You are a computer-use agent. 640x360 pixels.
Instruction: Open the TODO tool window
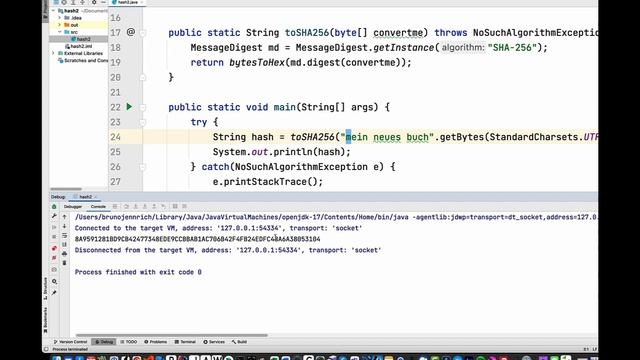(x=129, y=342)
